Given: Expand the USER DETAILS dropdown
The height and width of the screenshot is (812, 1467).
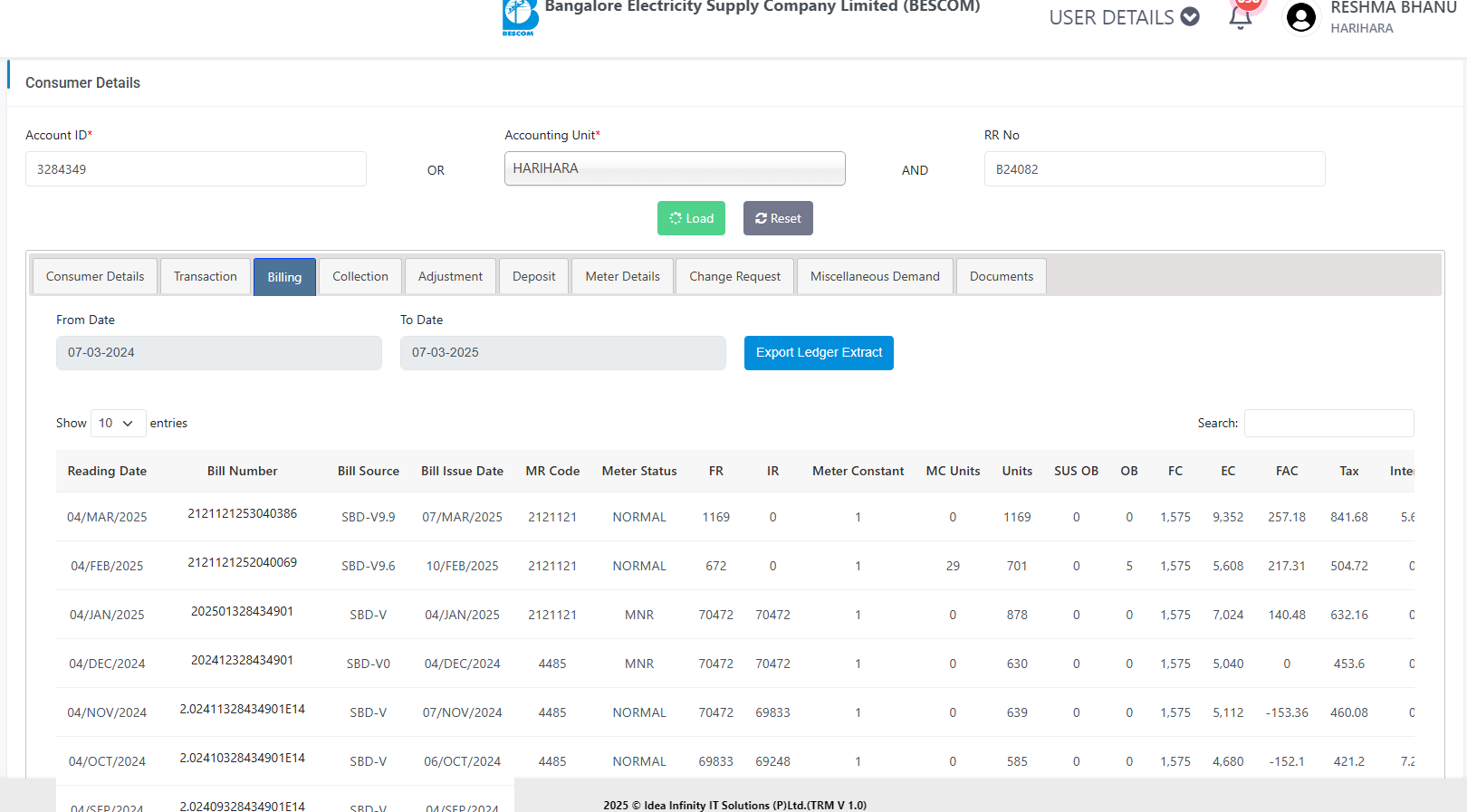Looking at the screenshot, I should pyautogui.click(x=1124, y=17).
